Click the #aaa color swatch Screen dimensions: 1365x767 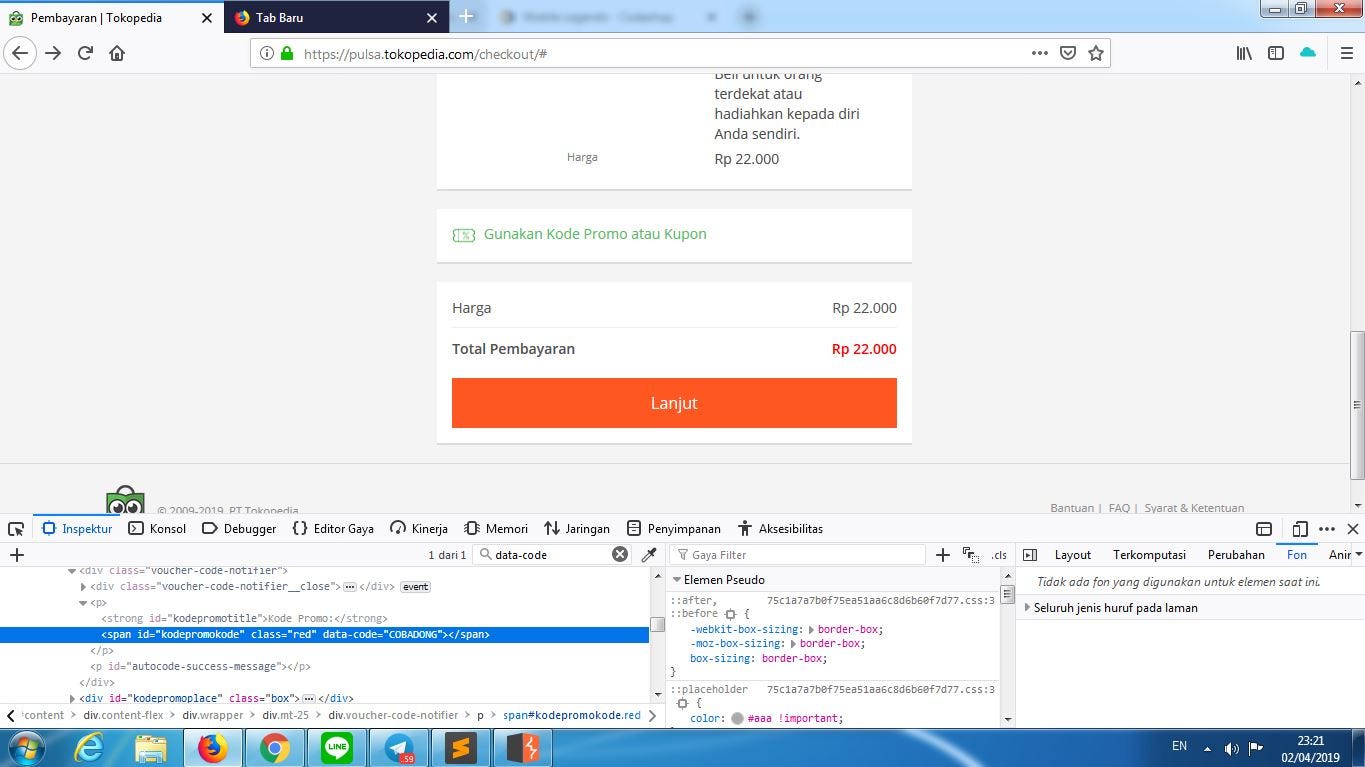[737, 718]
